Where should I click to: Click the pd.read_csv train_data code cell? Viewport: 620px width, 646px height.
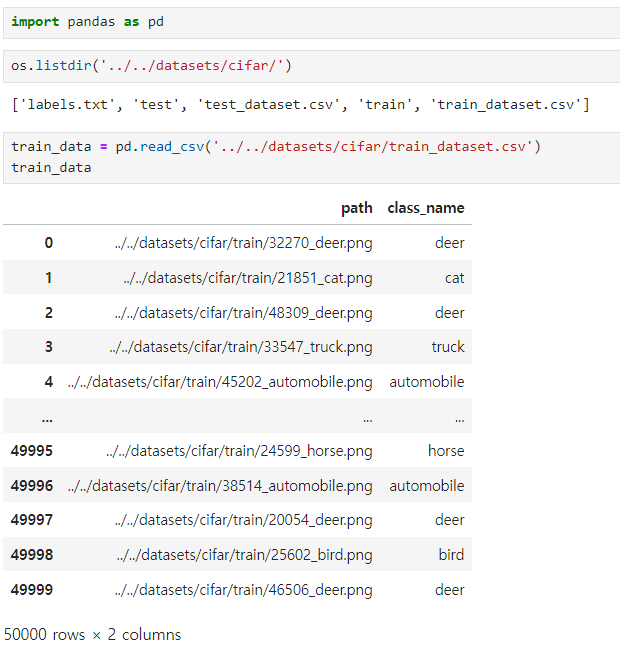point(311,158)
